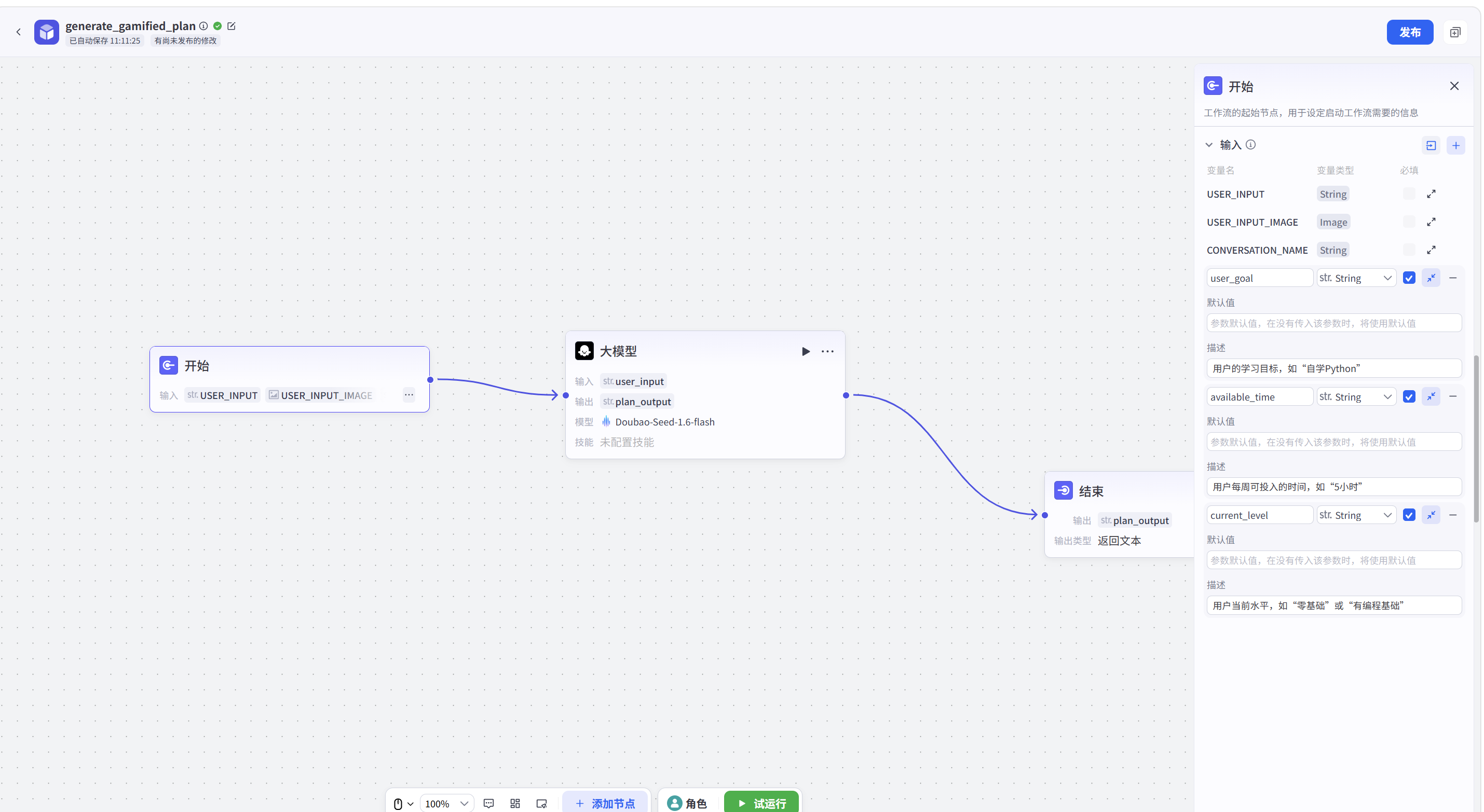Toggle required checkbox for current_level
1484x812 pixels.
pyautogui.click(x=1409, y=515)
